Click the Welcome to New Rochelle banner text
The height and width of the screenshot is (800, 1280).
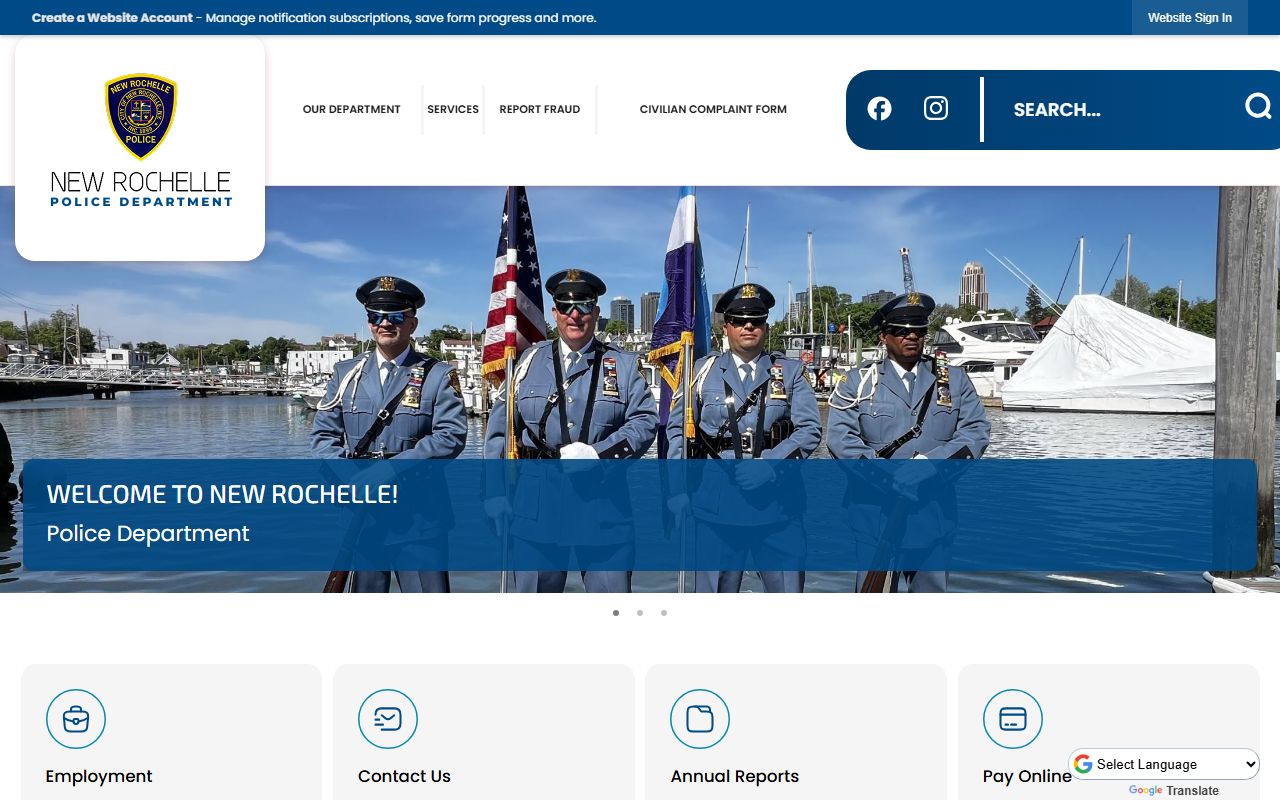(222, 494)
